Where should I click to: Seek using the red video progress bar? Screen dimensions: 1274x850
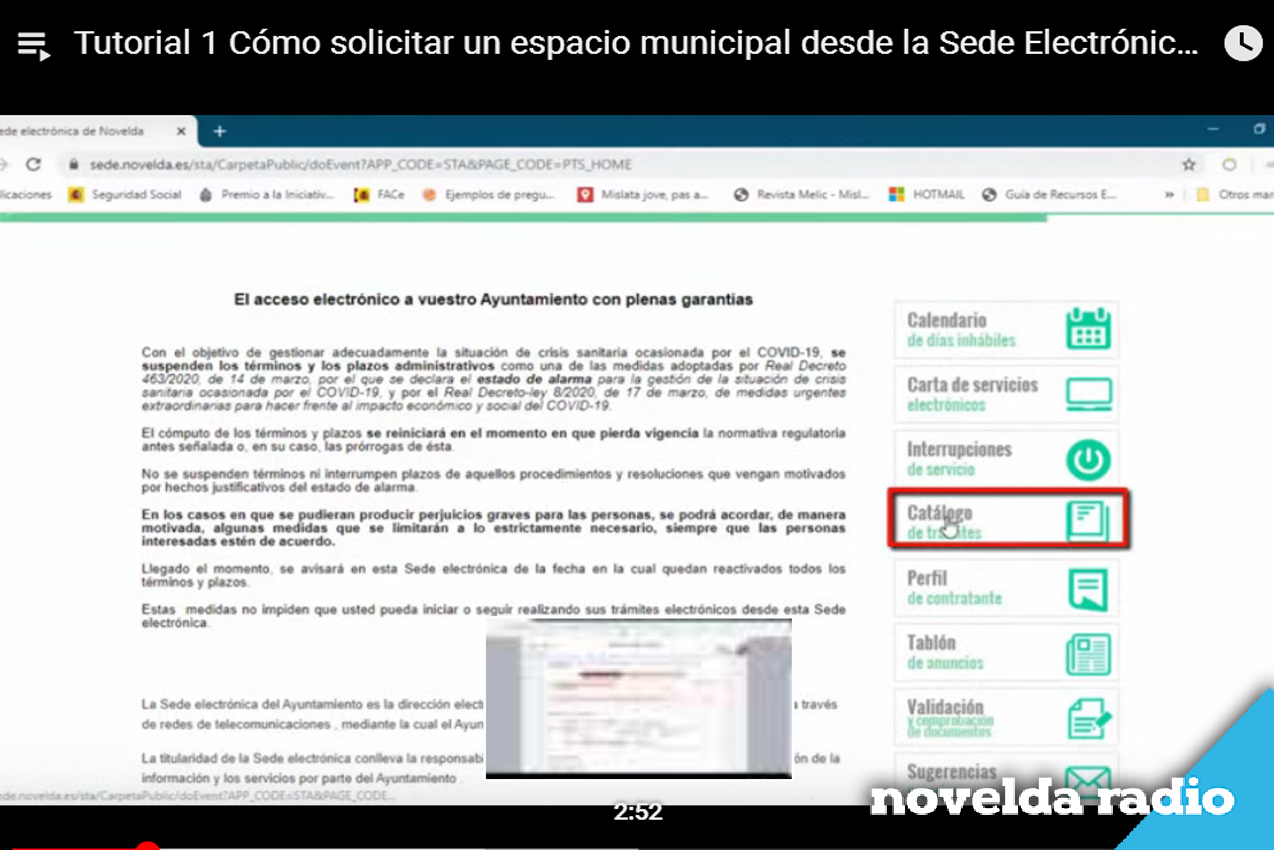pyautogui.click(x=75, y=846)
